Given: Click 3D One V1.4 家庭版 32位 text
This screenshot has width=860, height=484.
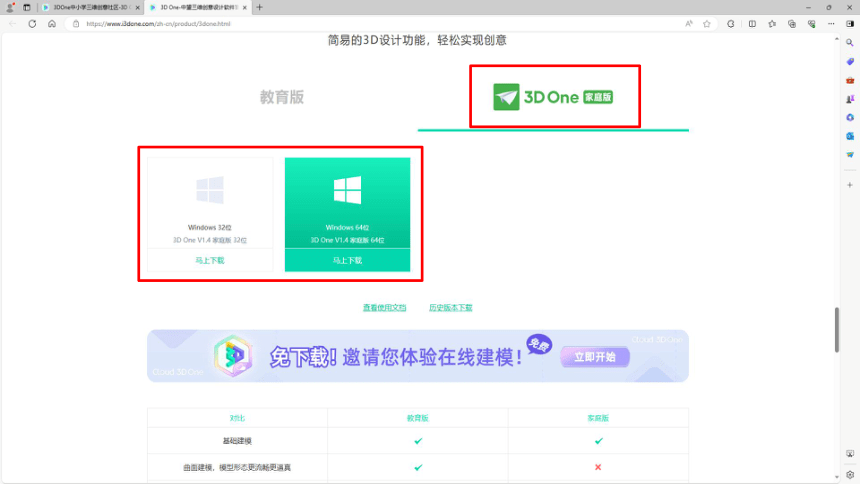Looking at the screenshot, I should click(x=210, y=240).
